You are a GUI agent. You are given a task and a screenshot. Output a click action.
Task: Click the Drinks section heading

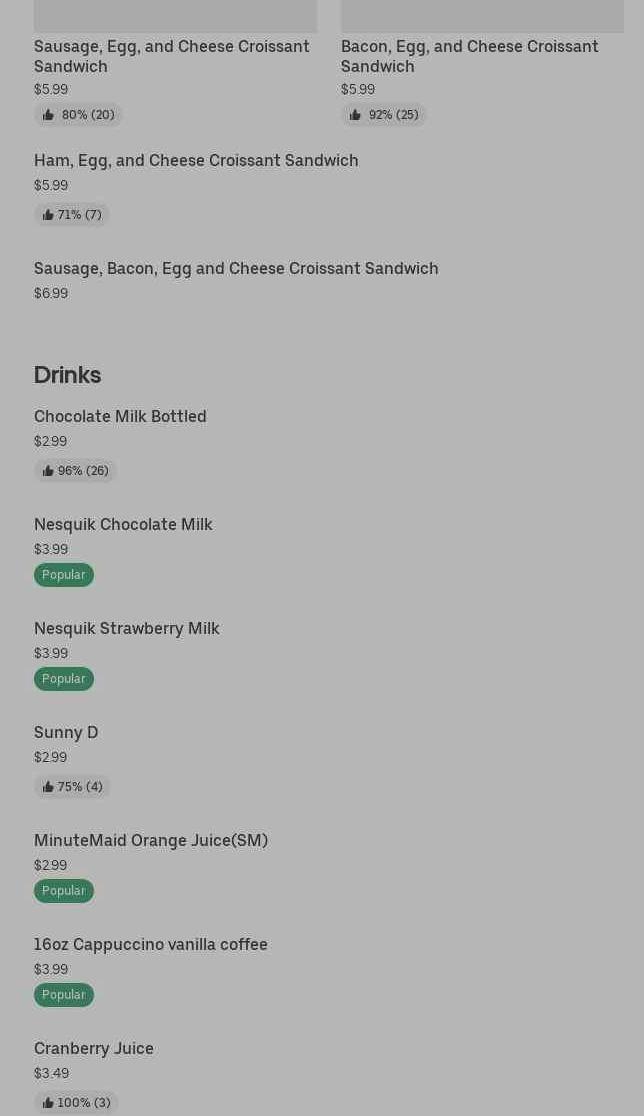click(68, 375)
